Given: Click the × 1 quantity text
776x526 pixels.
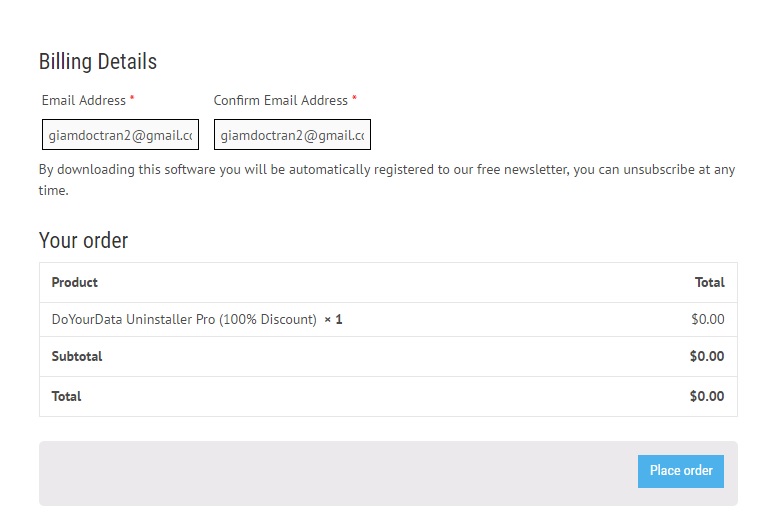Looking at the screenshot, I should pyautogui.click(x=333, y=320).
